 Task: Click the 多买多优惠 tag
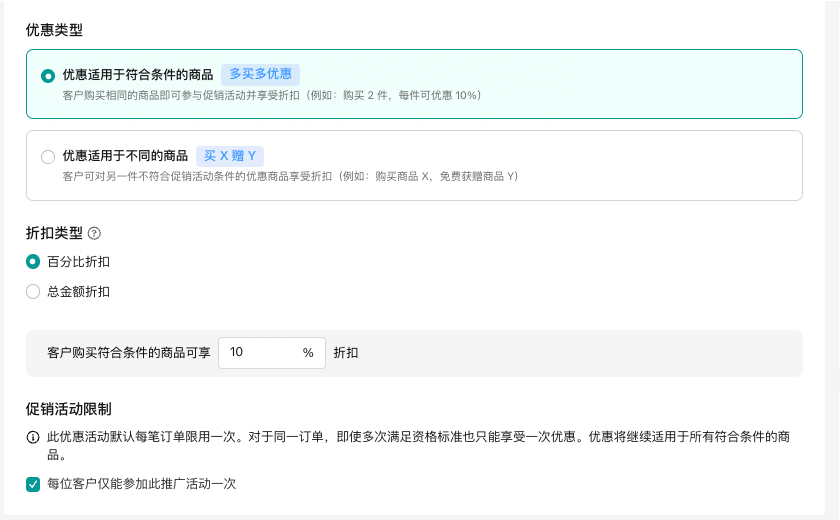[x=260, y=74]
